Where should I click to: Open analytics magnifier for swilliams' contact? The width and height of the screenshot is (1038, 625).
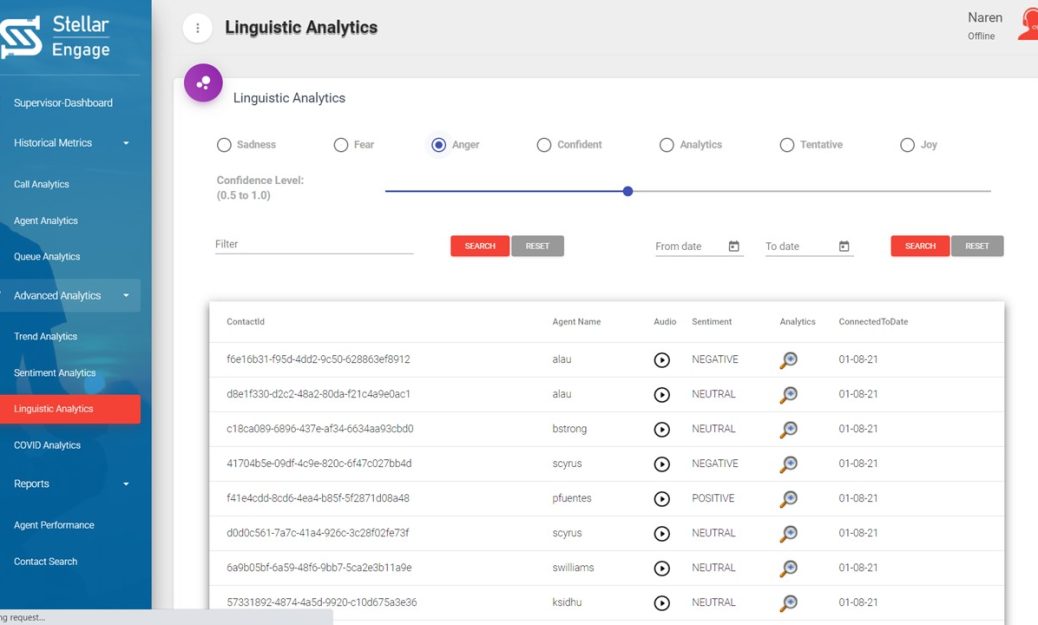[x=788, y=568]
